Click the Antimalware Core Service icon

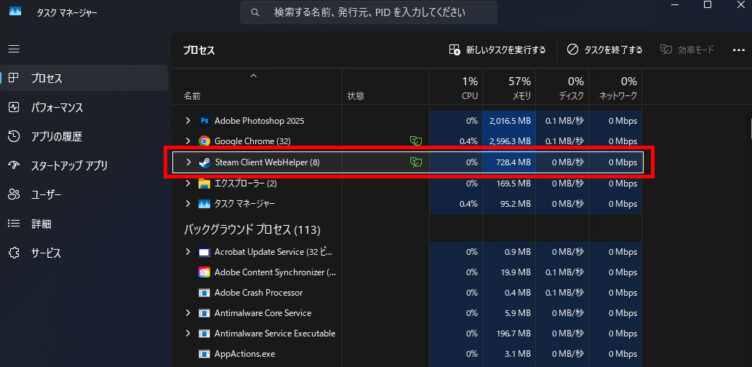(x=204, y=313)
